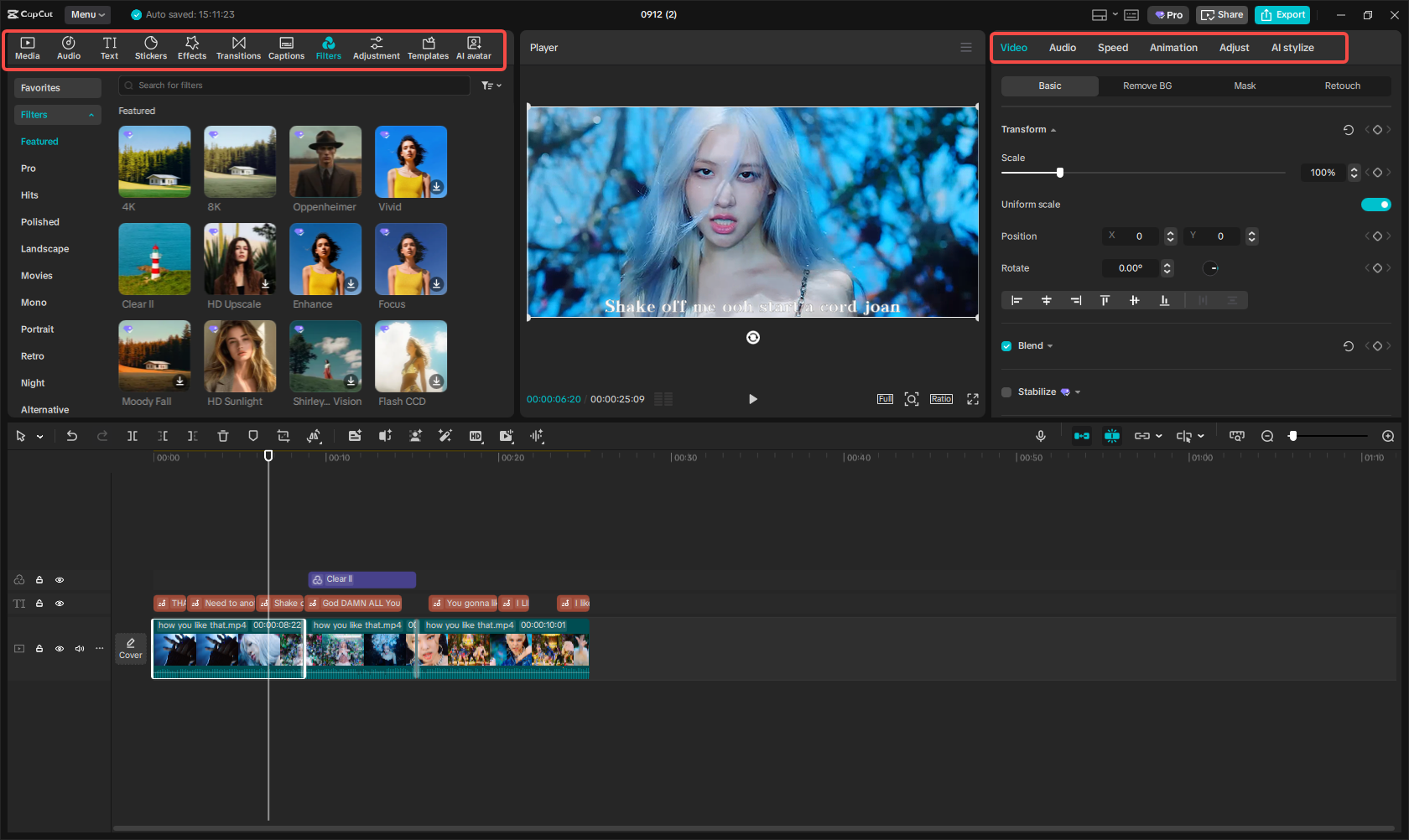Select the Clear II filter thumbnail
The height and width of the screenshot is (840, 1409).
[x=154, y=258]
